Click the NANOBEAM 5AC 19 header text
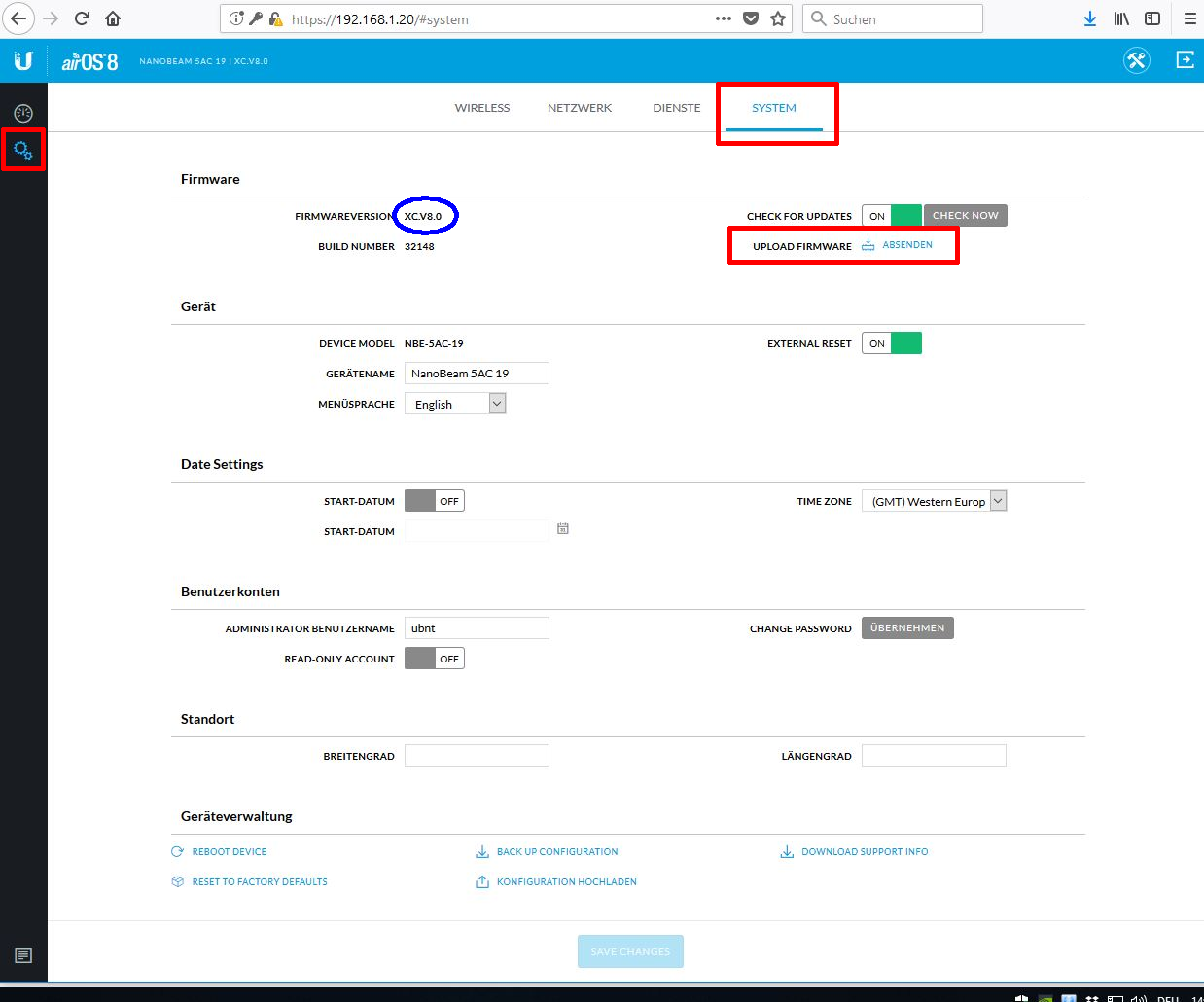Screen dimensions: 1204x1002 pyautogui.click(x=183, y=61)
